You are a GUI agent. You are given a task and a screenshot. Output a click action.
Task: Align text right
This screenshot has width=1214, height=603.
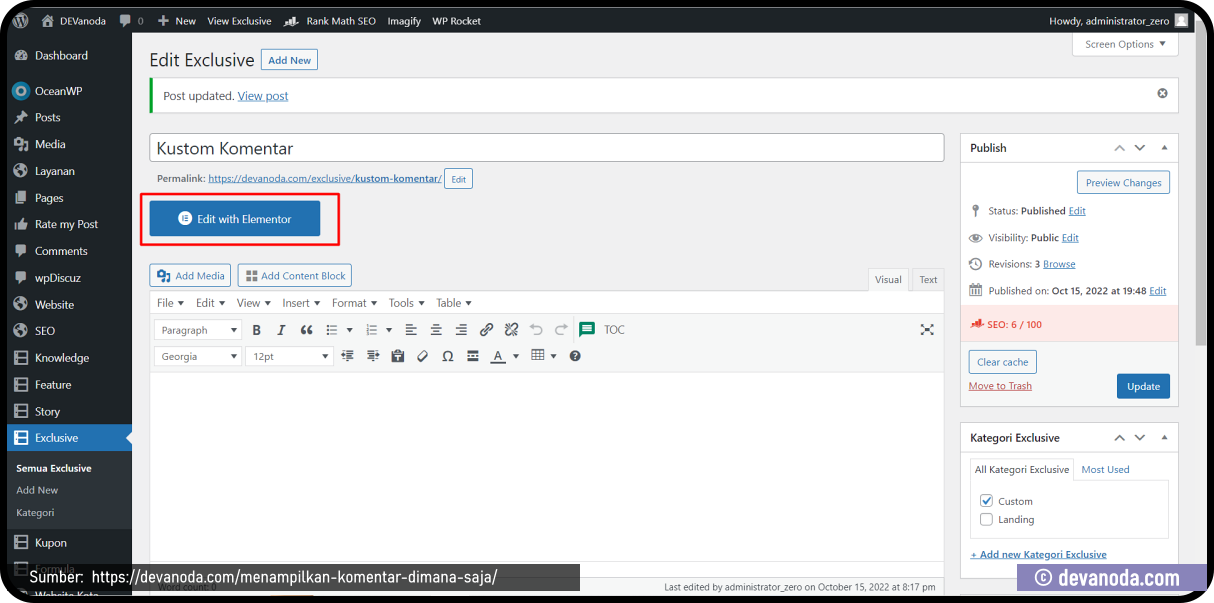(x=461, y=330)
